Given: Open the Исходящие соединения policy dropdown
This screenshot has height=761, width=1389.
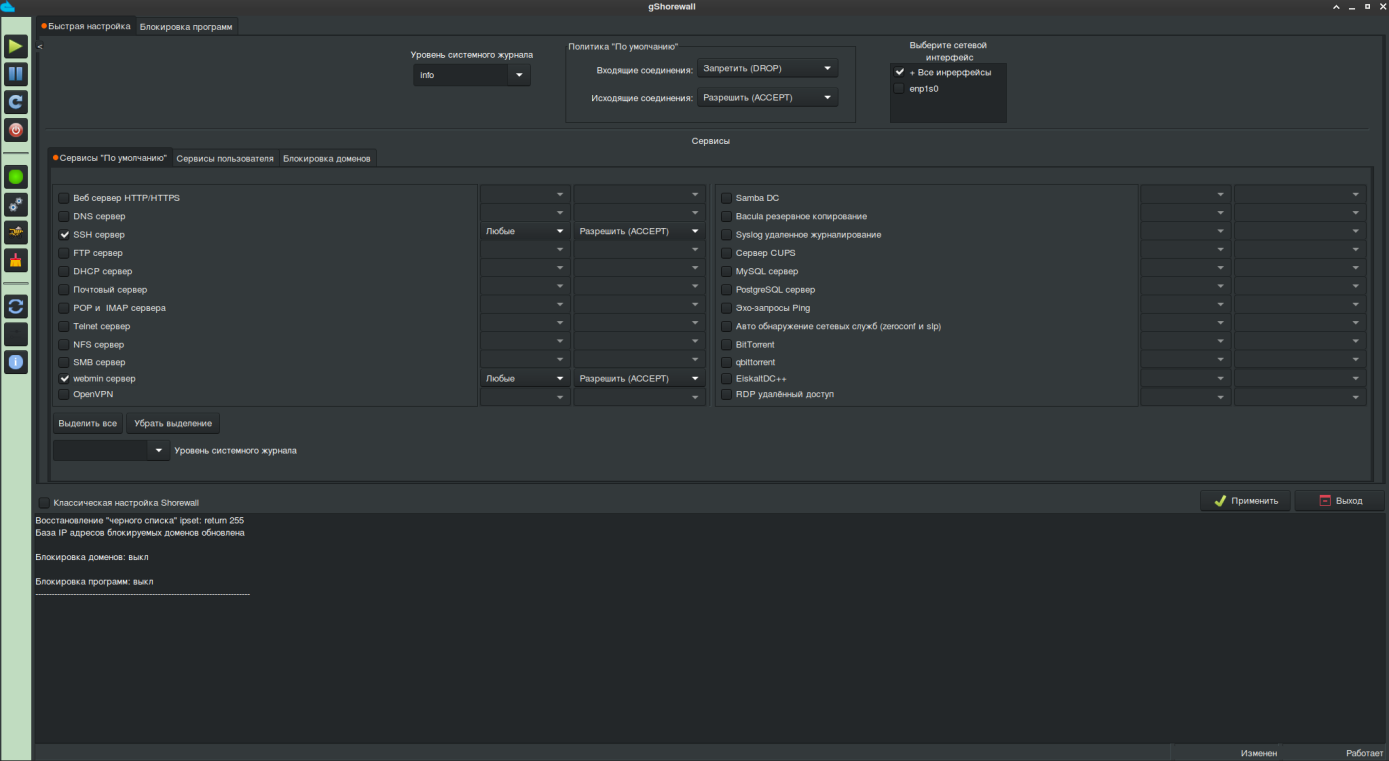Looking at the screenshot, I should click(767, 98).
